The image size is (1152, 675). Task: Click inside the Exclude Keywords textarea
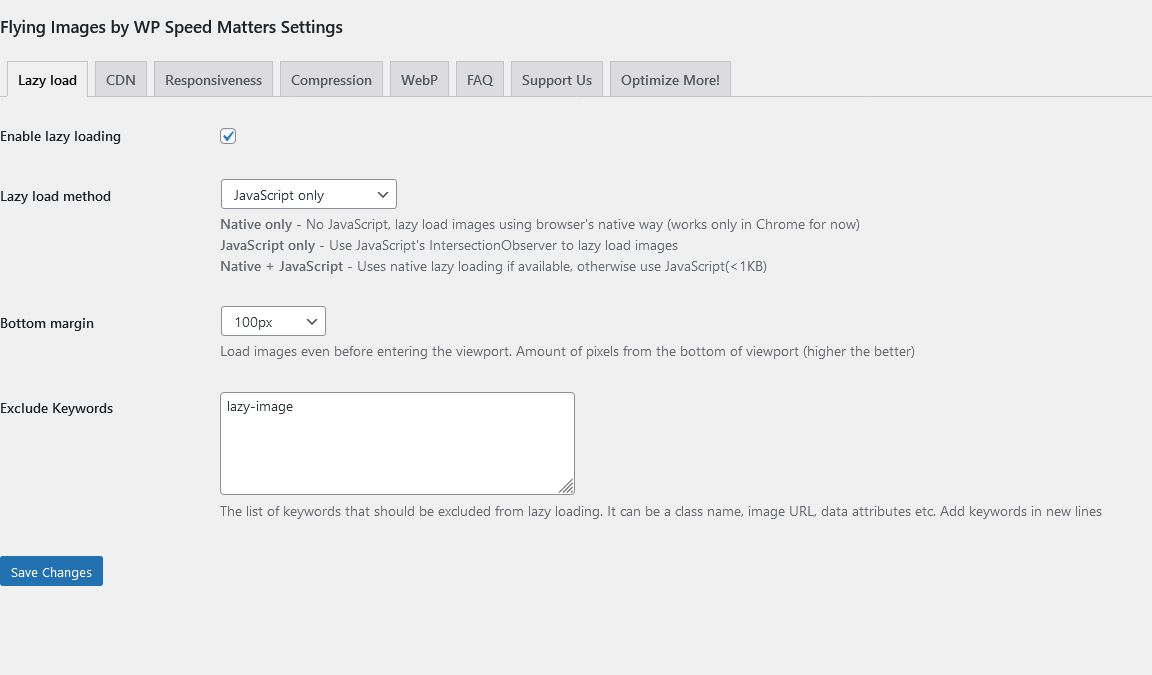[x=397, y=443]
